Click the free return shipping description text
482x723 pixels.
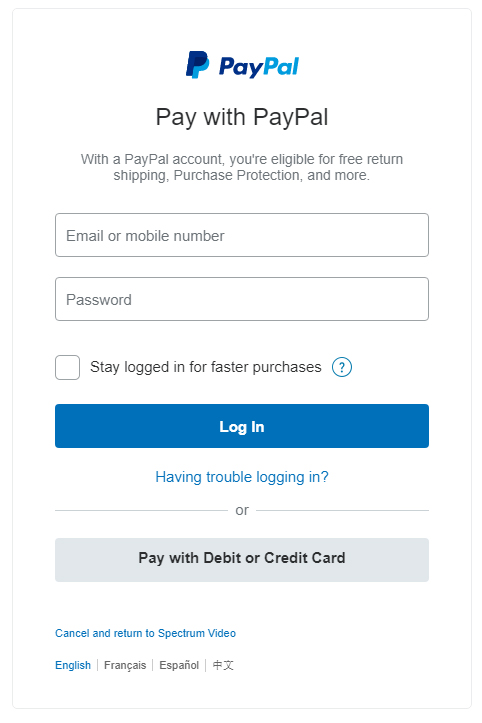242,167
